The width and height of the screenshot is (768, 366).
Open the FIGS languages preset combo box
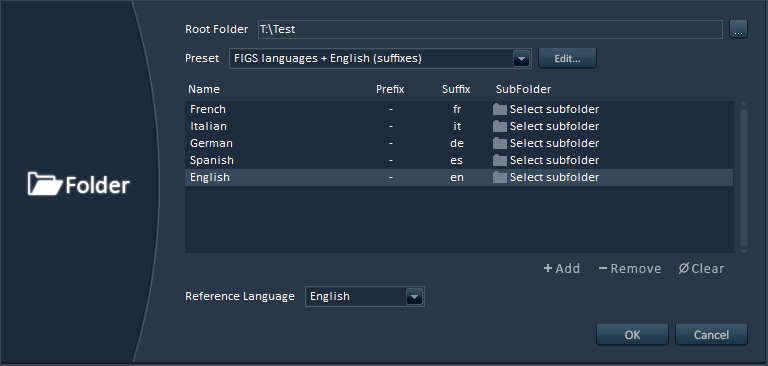pos(380,58)
